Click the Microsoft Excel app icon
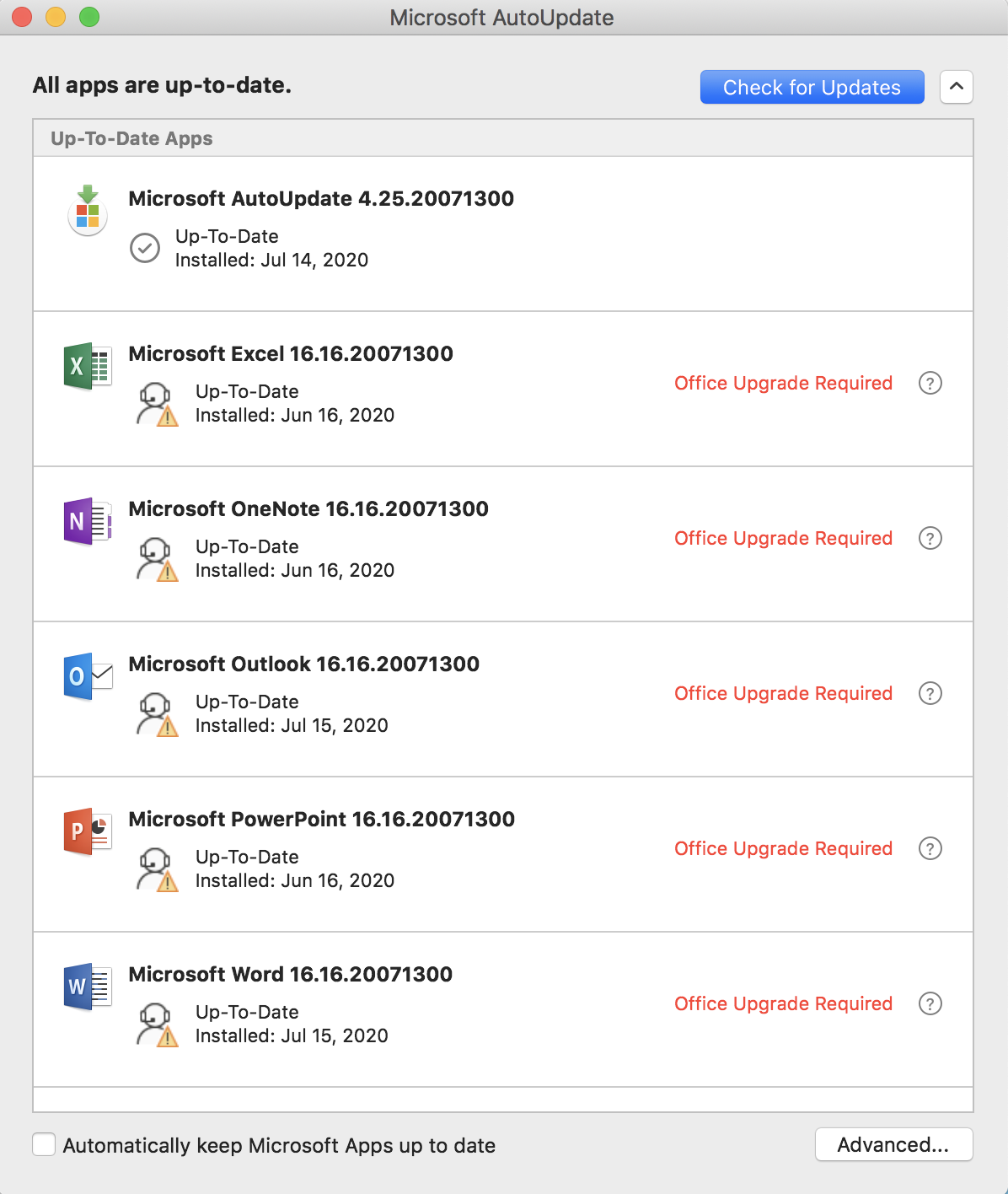The height and width of the screenshot is (1194, 1008). (88, 366)
